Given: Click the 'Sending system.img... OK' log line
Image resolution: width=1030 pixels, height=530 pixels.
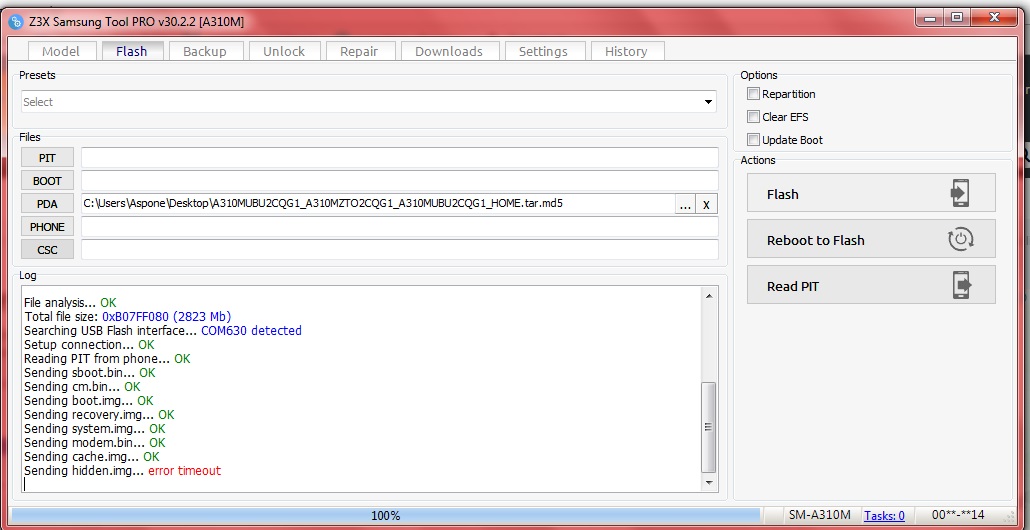Looking at the screenshot, I should [x=95, y=428].
